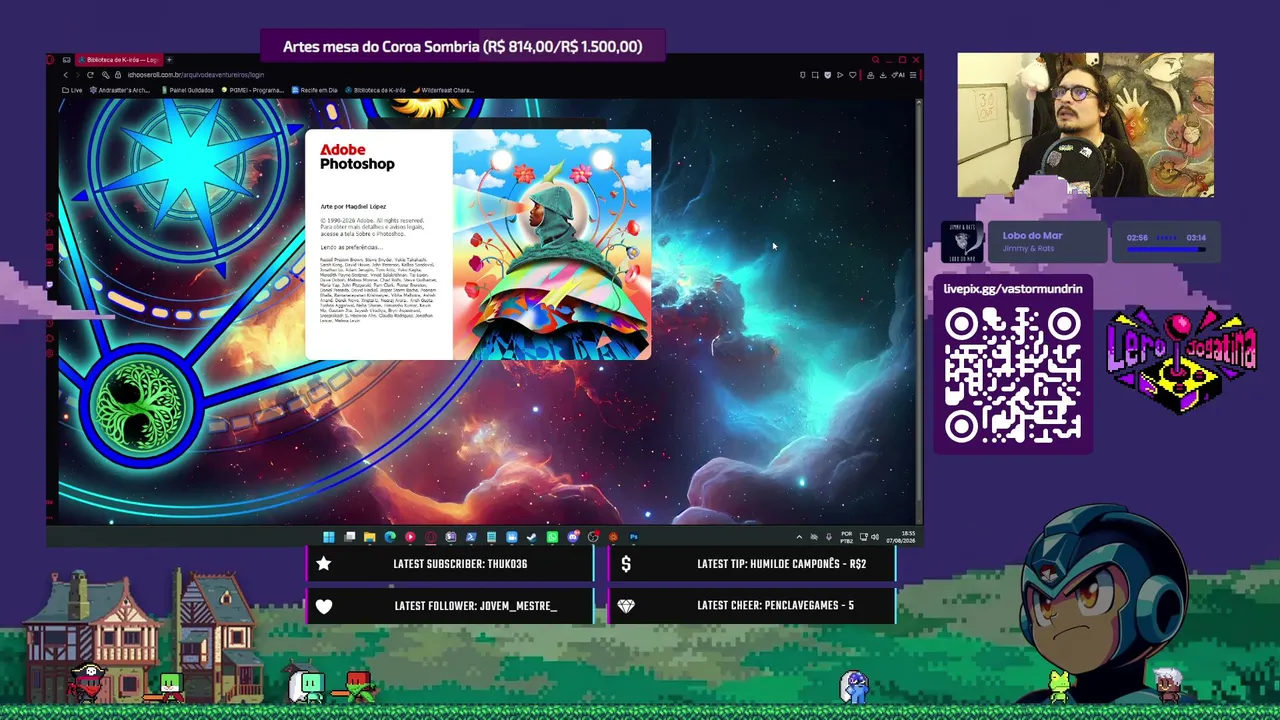Click the padlock site security icon
Viewport: 1280px width, 720px height.
click(118, 75)
